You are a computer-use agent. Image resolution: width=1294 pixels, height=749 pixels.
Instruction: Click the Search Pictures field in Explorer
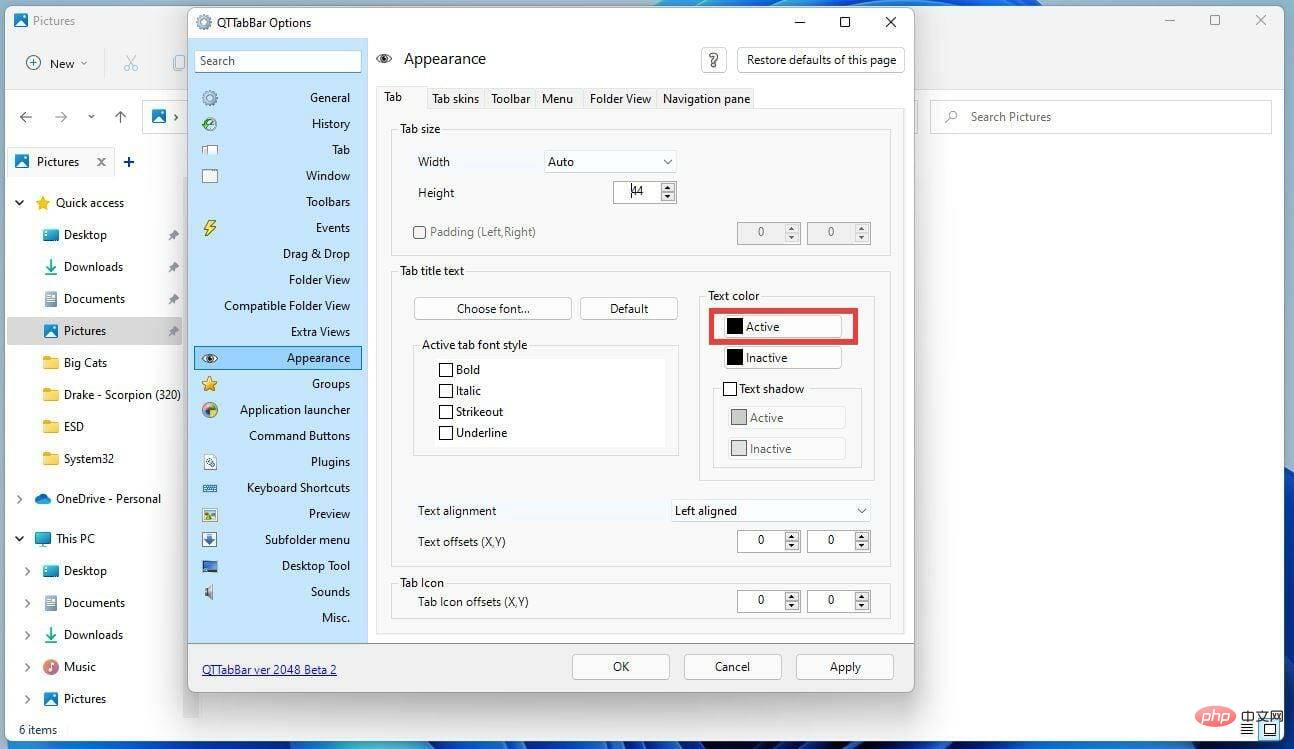(1101, 117)
